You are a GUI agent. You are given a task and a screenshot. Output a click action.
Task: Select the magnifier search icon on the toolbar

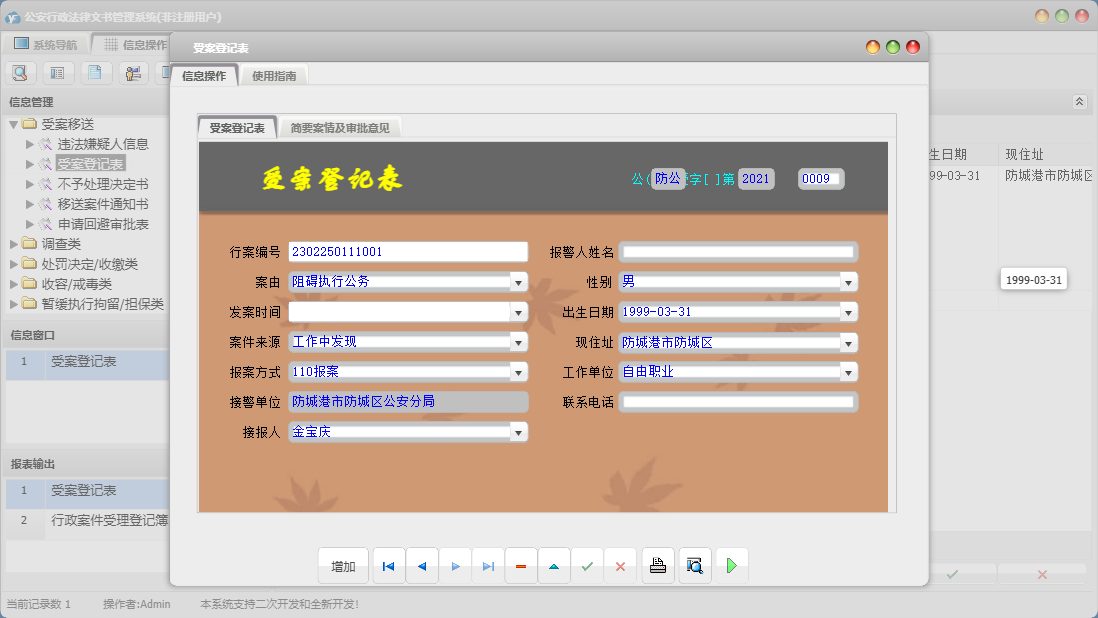coord(20,72)
